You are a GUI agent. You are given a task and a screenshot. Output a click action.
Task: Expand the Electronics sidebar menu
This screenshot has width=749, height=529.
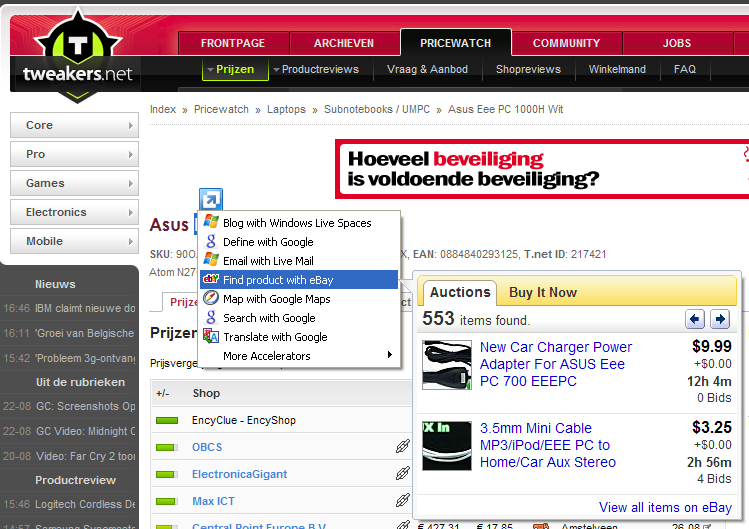pyautogui.click(x=75, y=212)
